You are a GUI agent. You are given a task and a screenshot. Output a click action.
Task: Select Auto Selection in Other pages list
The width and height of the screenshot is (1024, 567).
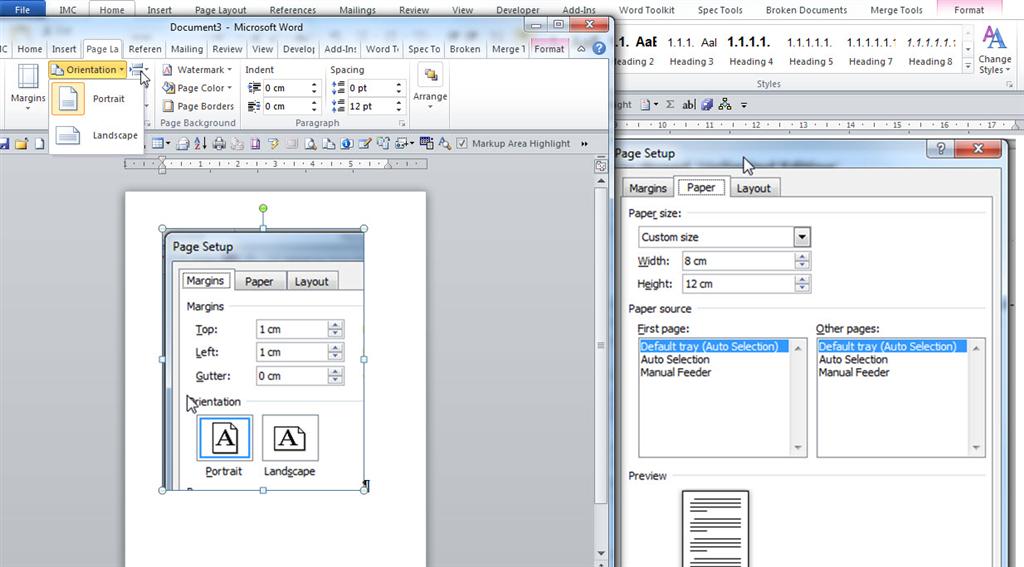853,359
